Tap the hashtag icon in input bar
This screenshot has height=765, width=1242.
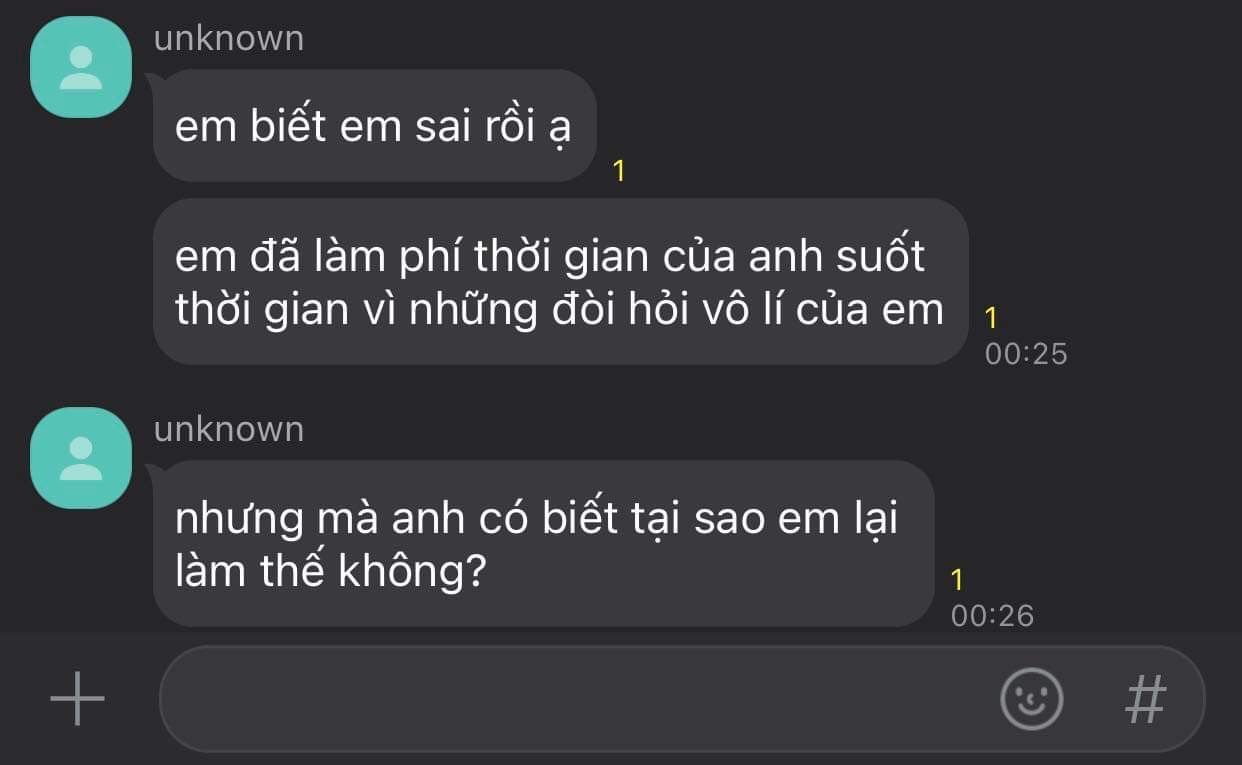tap(1146, 698)
